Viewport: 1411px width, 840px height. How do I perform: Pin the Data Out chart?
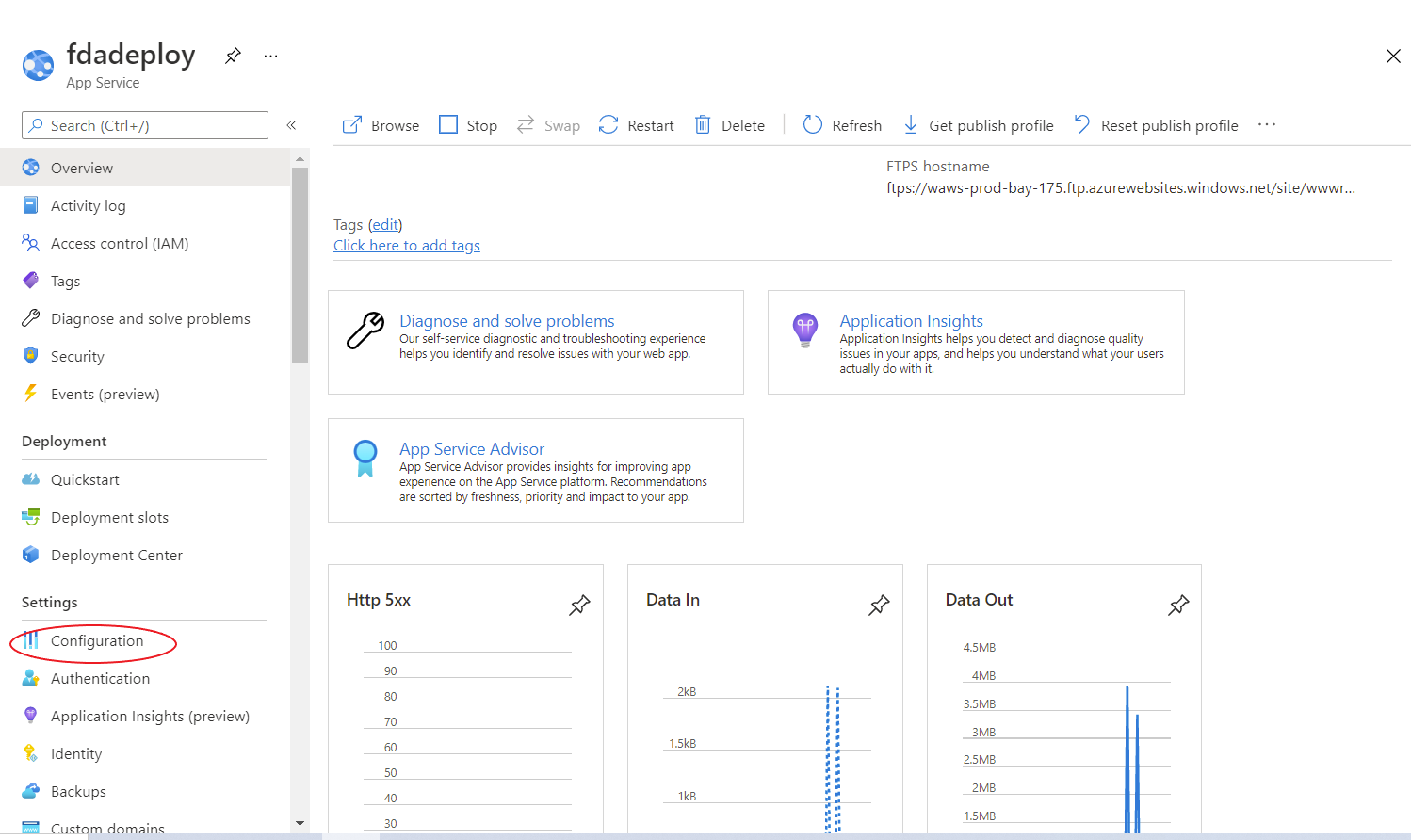(1178, 606)
